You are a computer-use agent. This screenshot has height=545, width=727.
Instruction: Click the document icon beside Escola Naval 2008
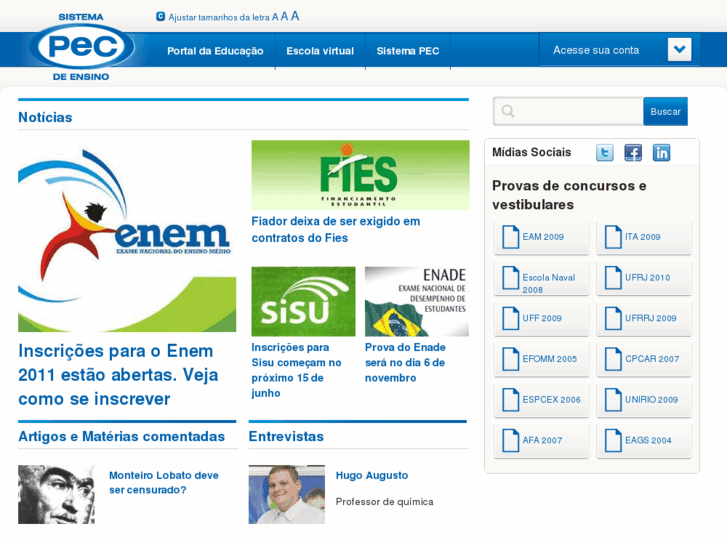510,278
